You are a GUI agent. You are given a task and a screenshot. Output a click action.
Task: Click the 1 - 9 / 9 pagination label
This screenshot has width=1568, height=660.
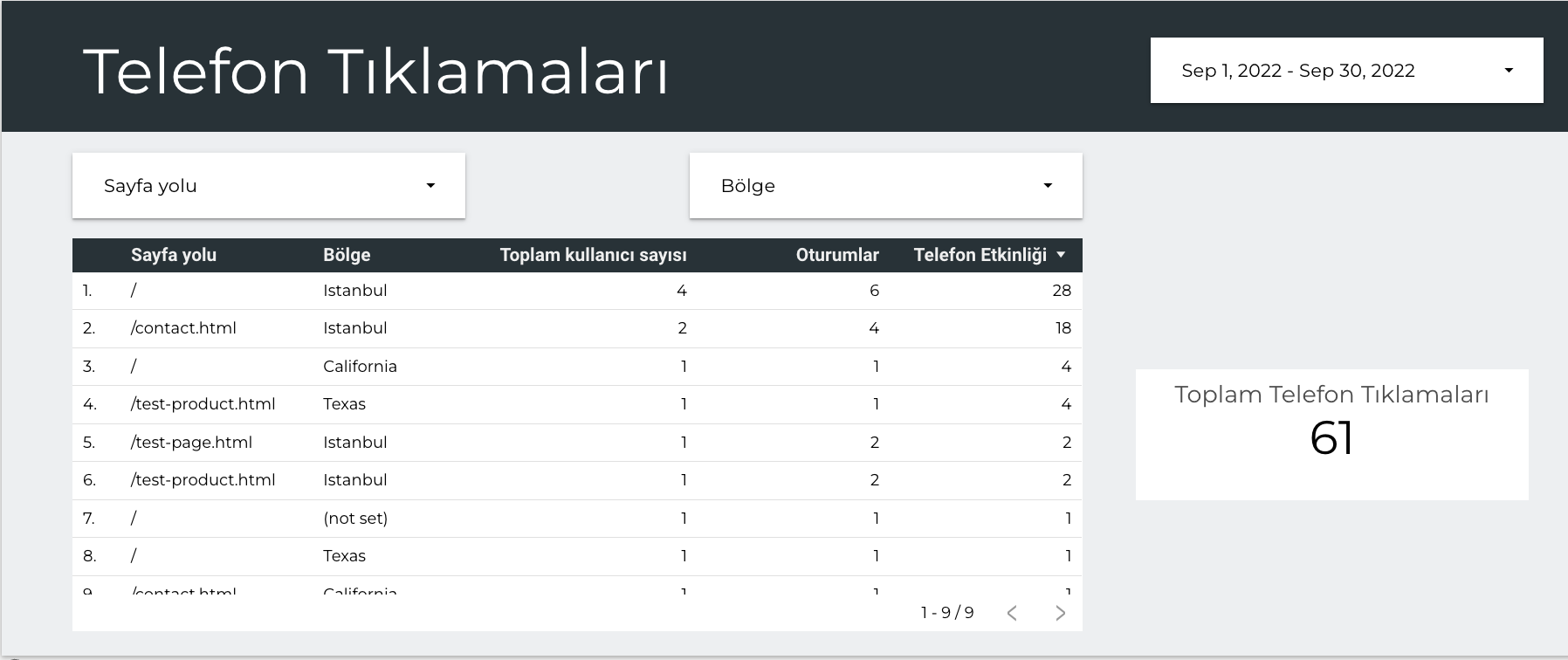[x=946, y=613]
